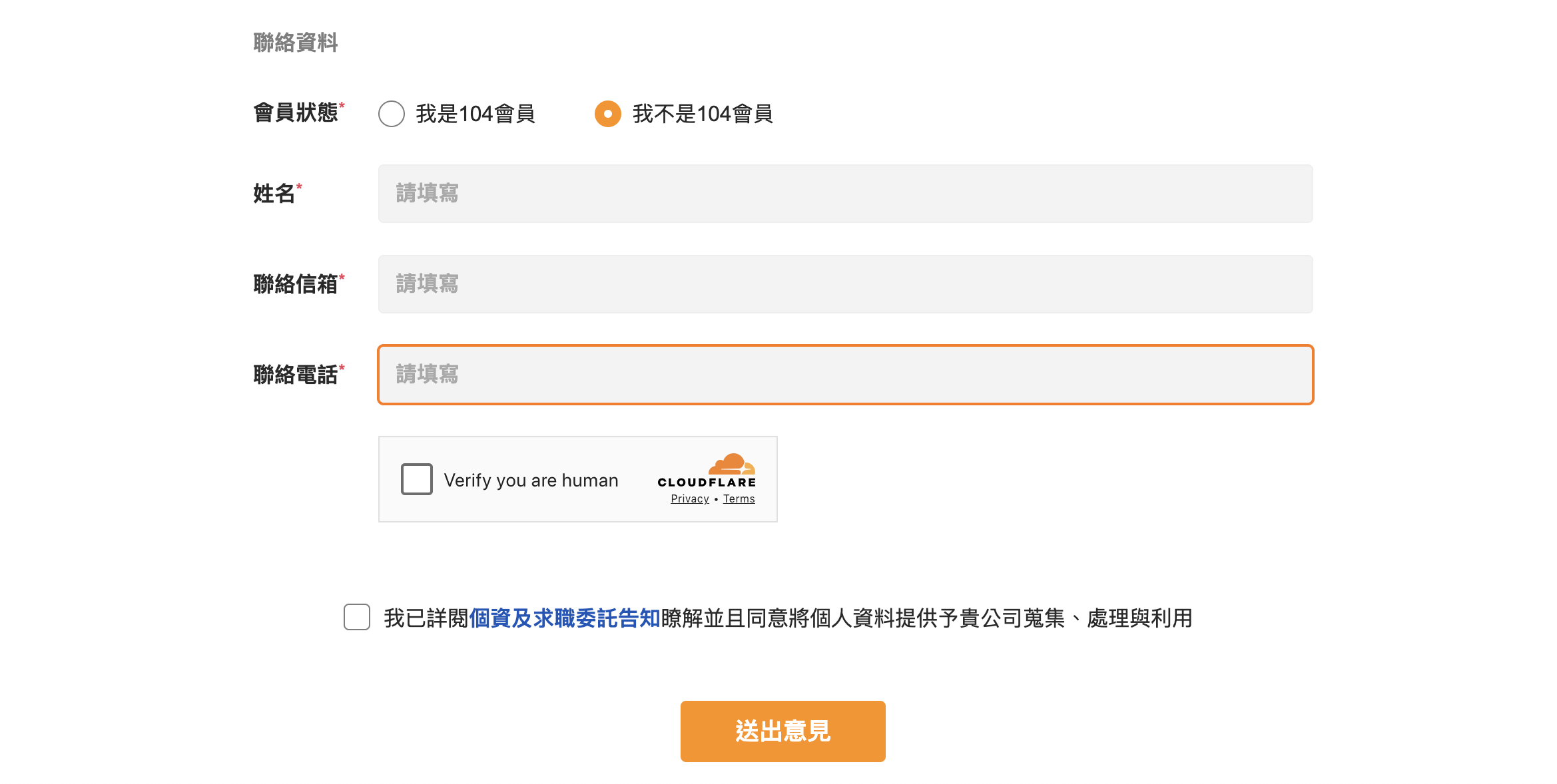Screen dimensions: 1557x784
Task: Click the 聯絡資料 section heading
Action: coord(296,43)
